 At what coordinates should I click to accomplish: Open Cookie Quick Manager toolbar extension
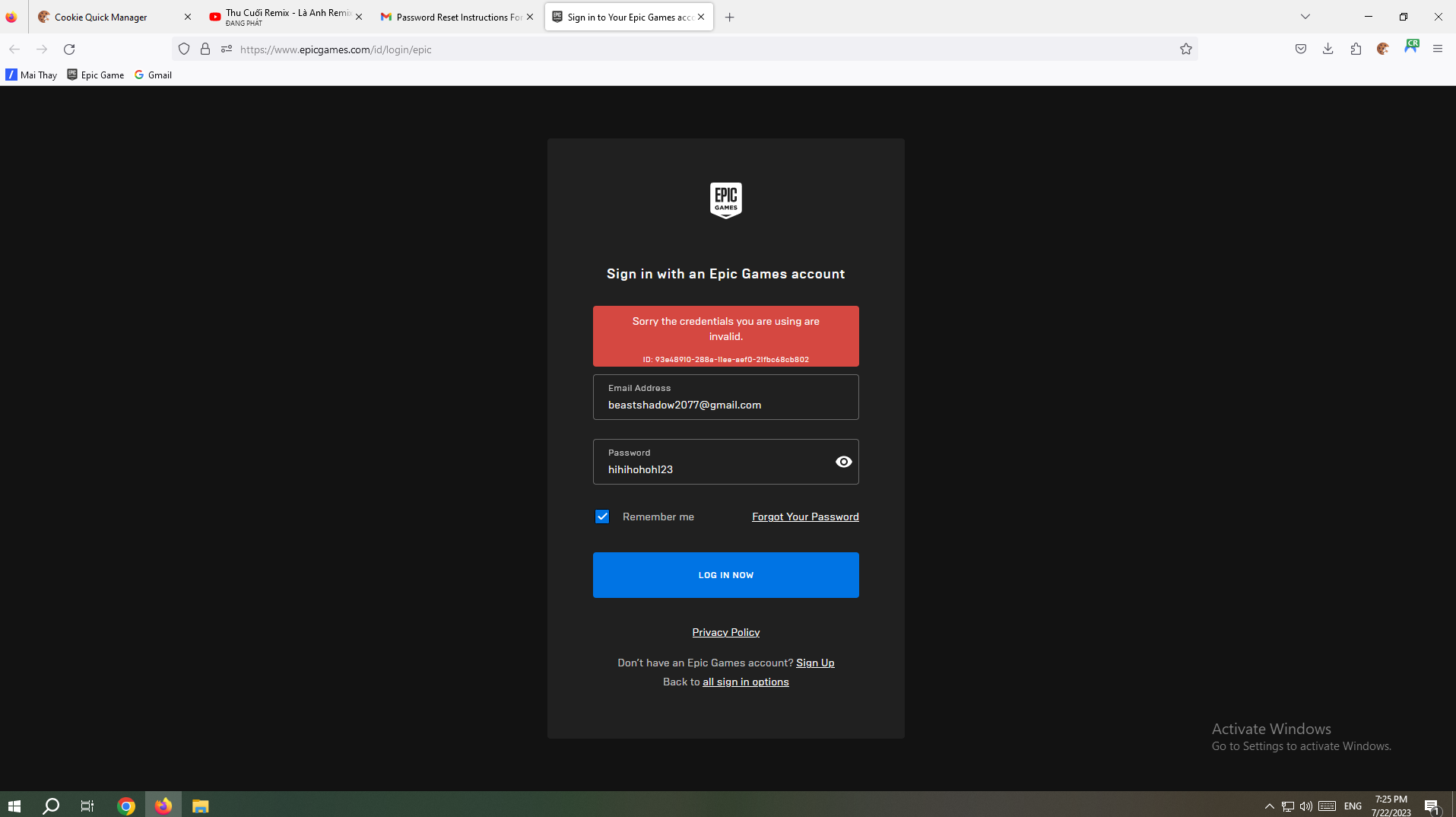pyautogui.click(x=1383, y=49)
